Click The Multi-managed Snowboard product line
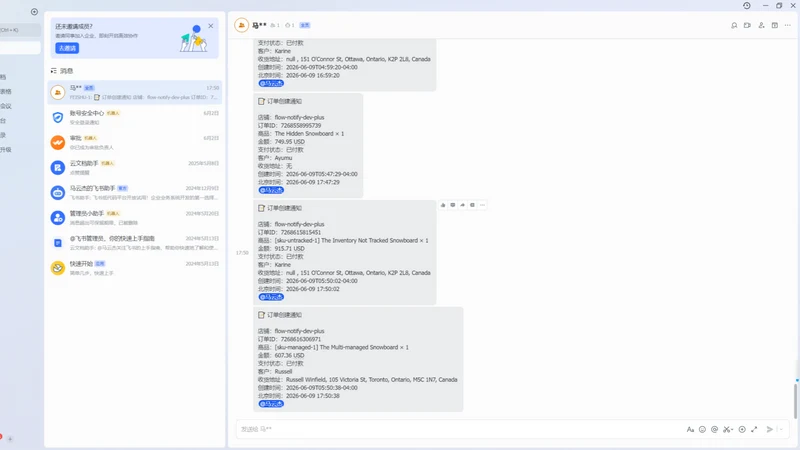Image resolution: width=800 pixels, height=450 pixels. [333, 347]
